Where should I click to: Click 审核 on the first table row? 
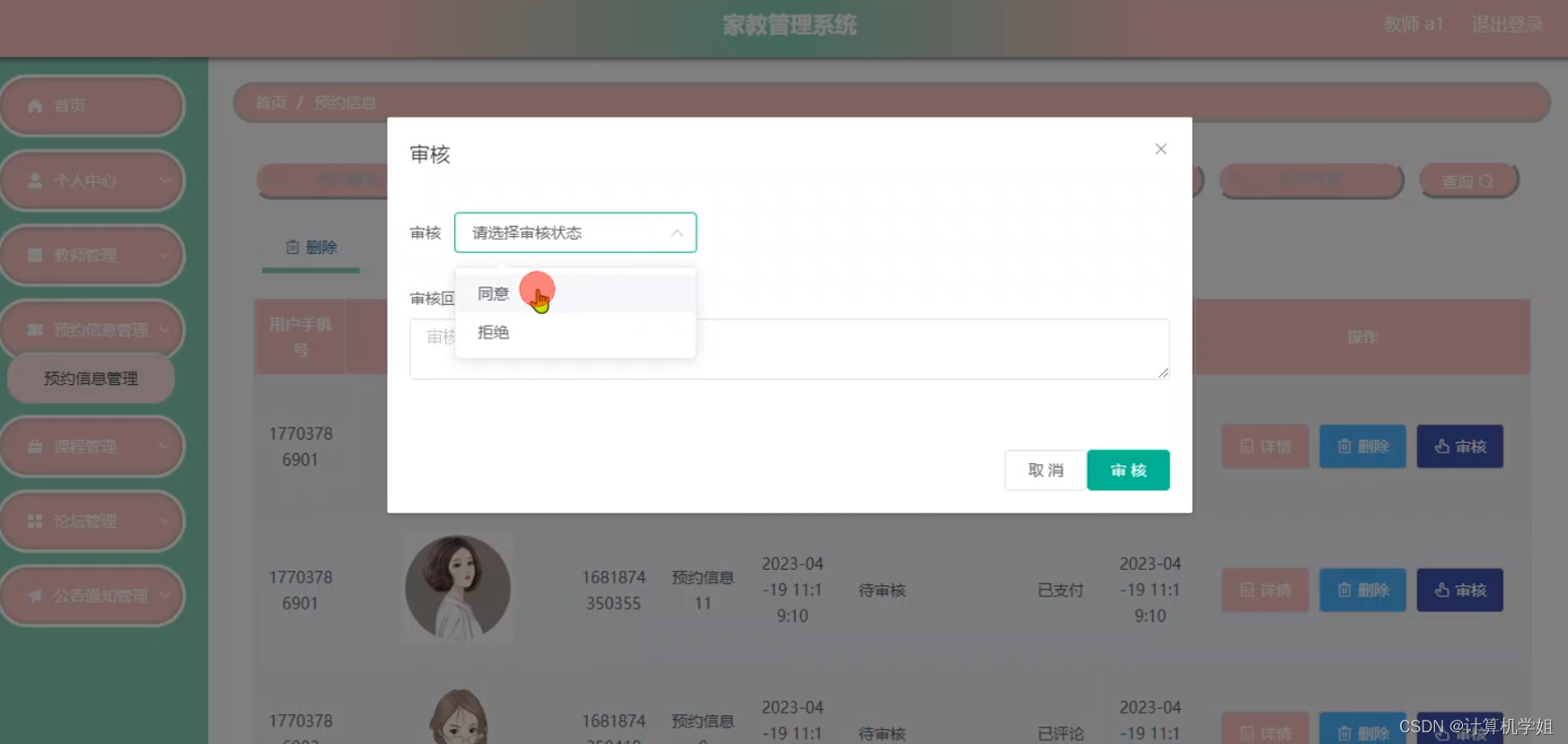1460,446
